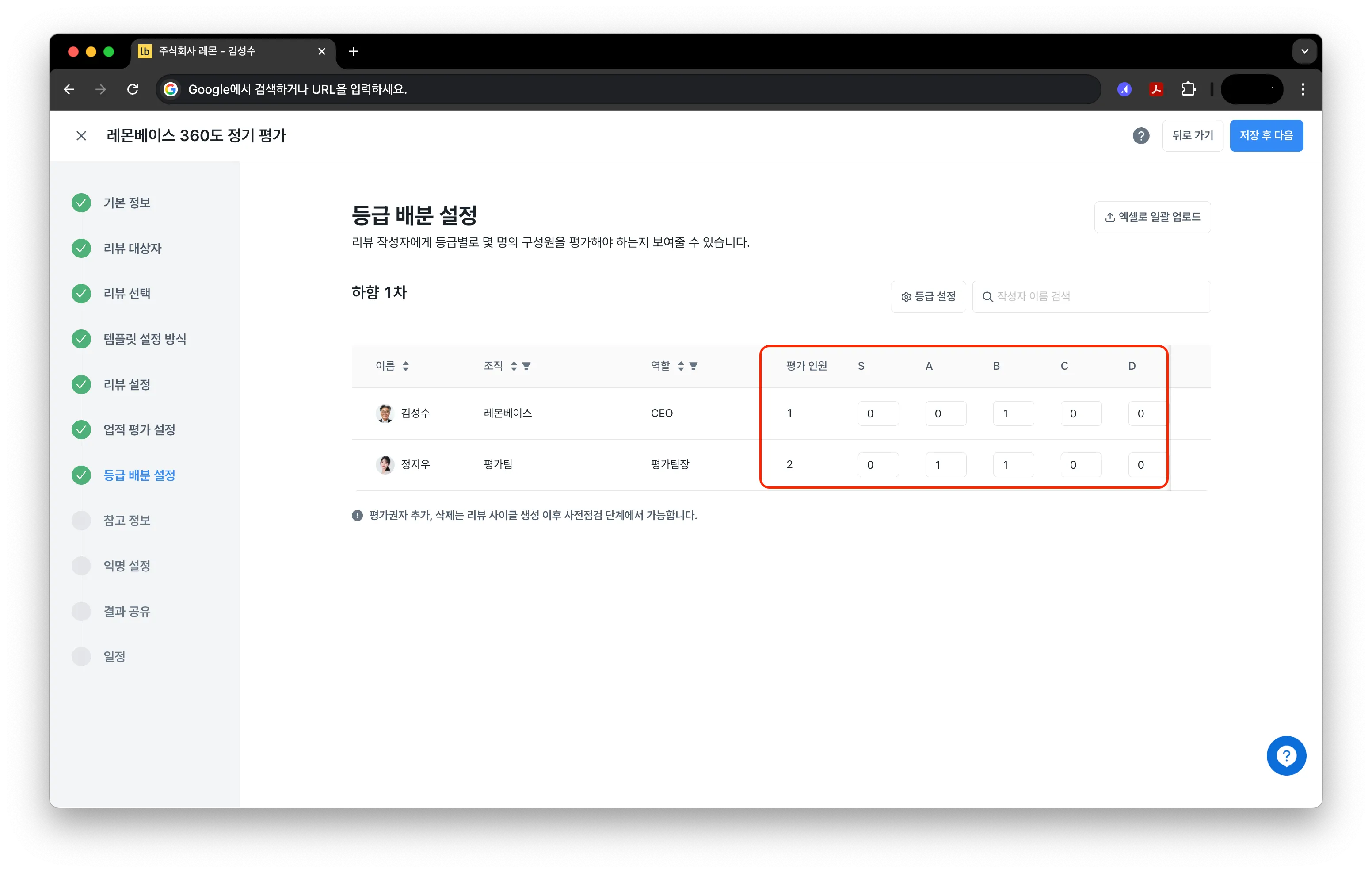Image resolution: width=1372 pixels, height=873 pixels.
Task: Click 정지우 profile avatar
Action: 385,465
